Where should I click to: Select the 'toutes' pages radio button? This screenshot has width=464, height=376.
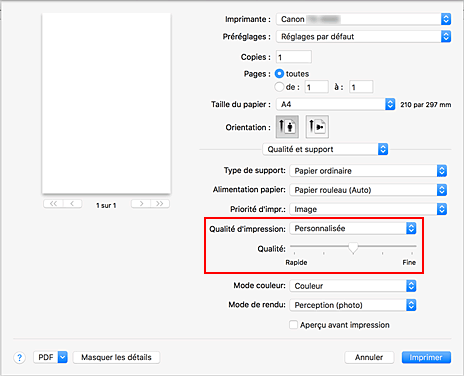(x=279, y=74)
